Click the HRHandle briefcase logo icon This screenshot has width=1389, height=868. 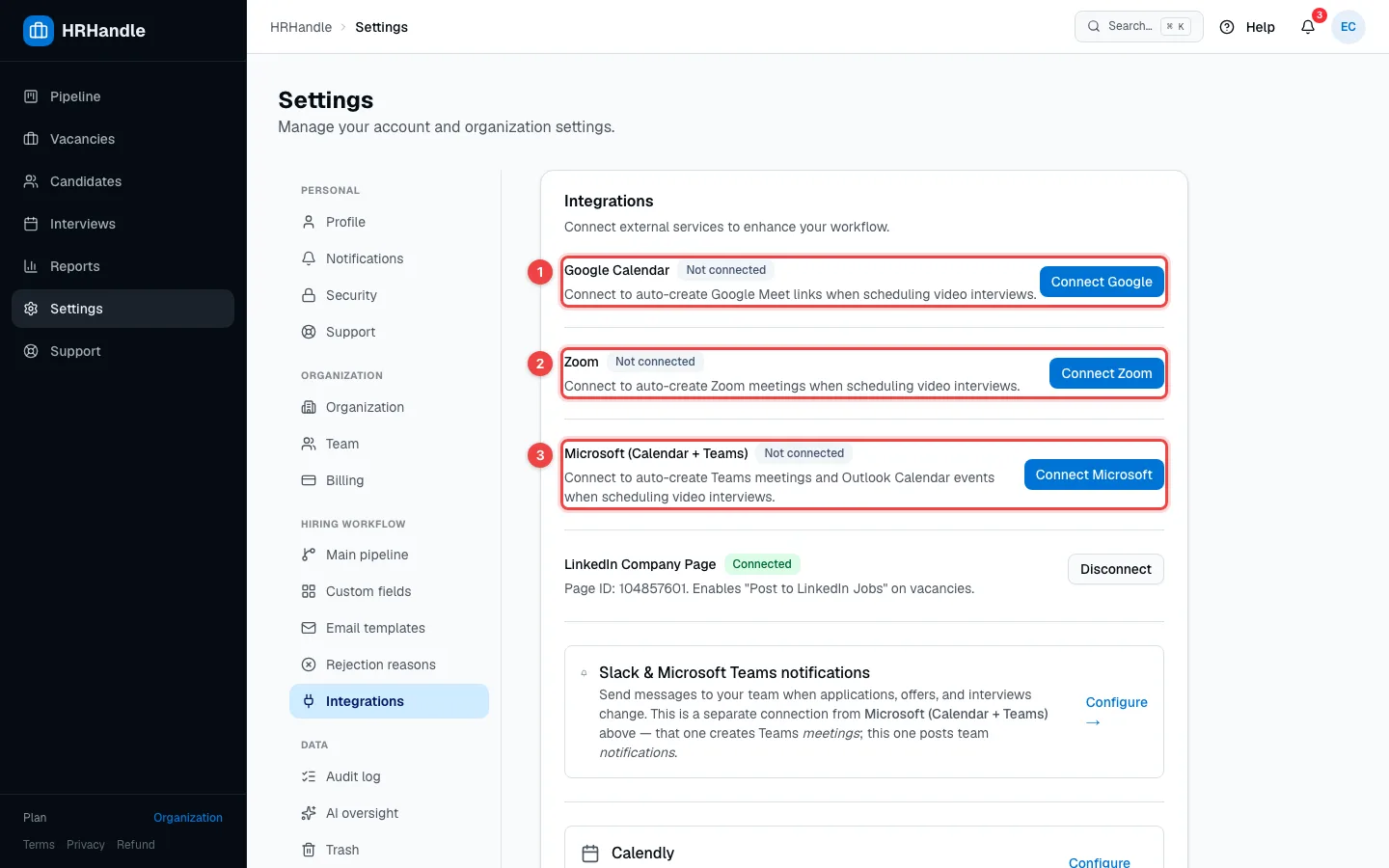tap(39, 31)
